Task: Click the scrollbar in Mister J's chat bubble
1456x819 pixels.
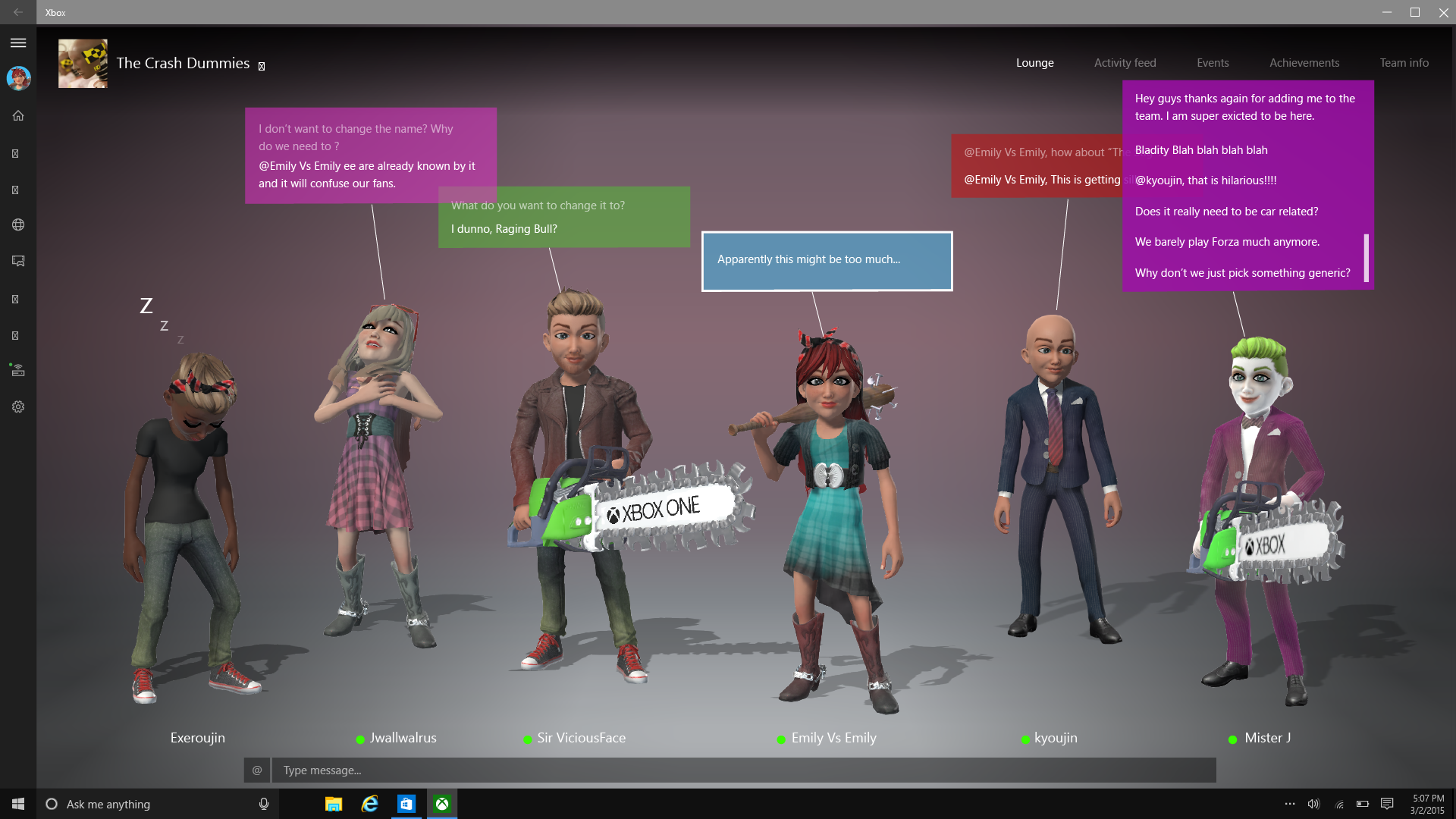Action: (x=1367, y=258)
